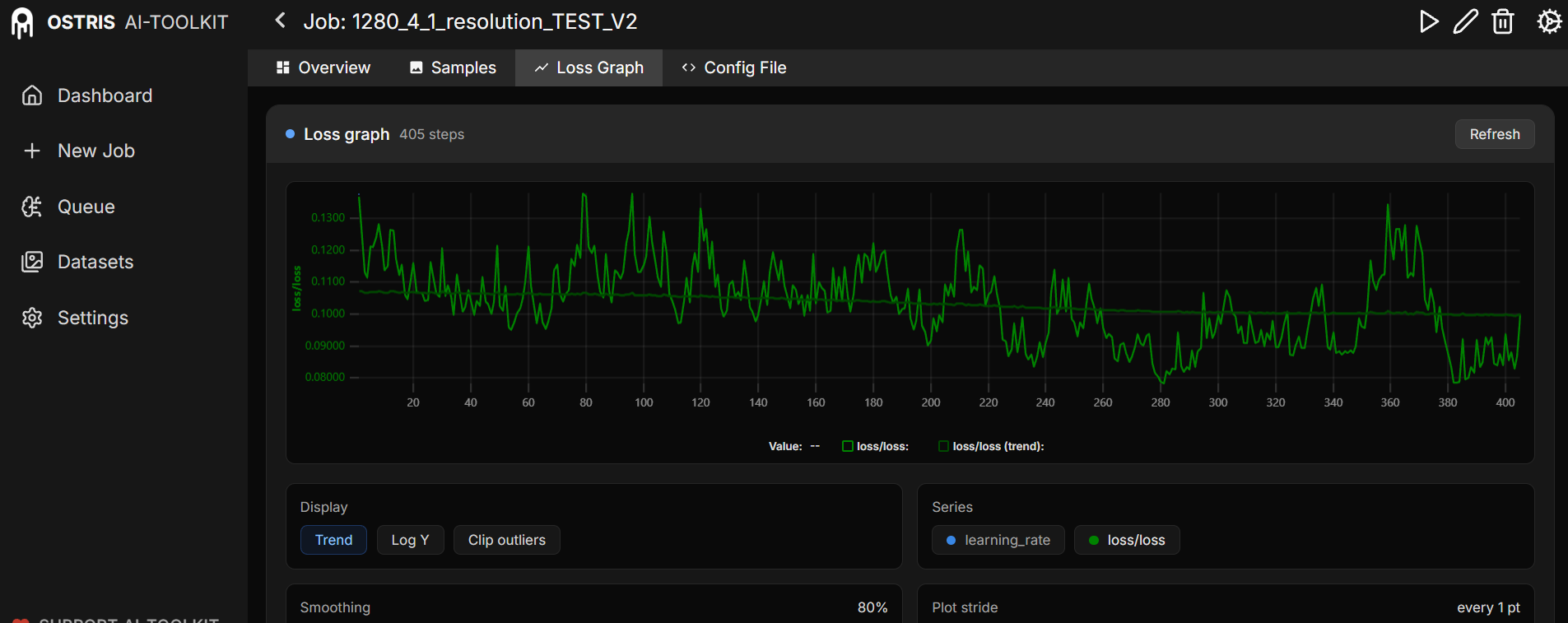
Task: Toggle the learning_rate series
Action: coord(998,540)
